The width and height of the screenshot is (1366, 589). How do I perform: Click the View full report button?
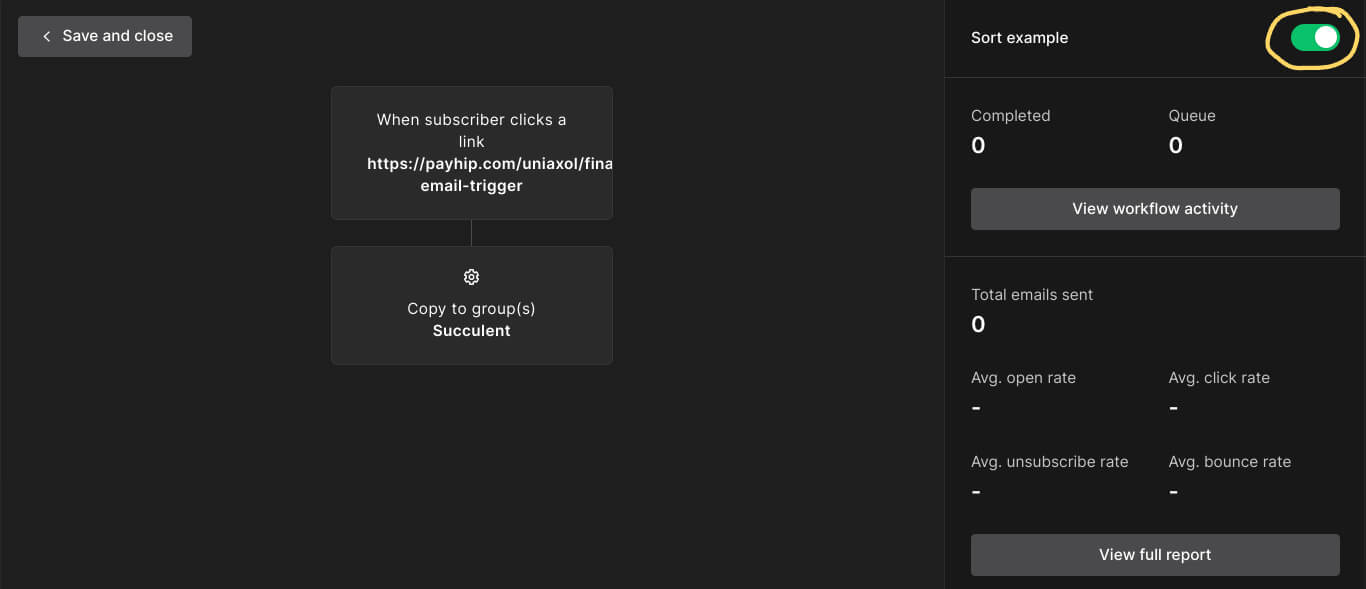point(1155,555)
